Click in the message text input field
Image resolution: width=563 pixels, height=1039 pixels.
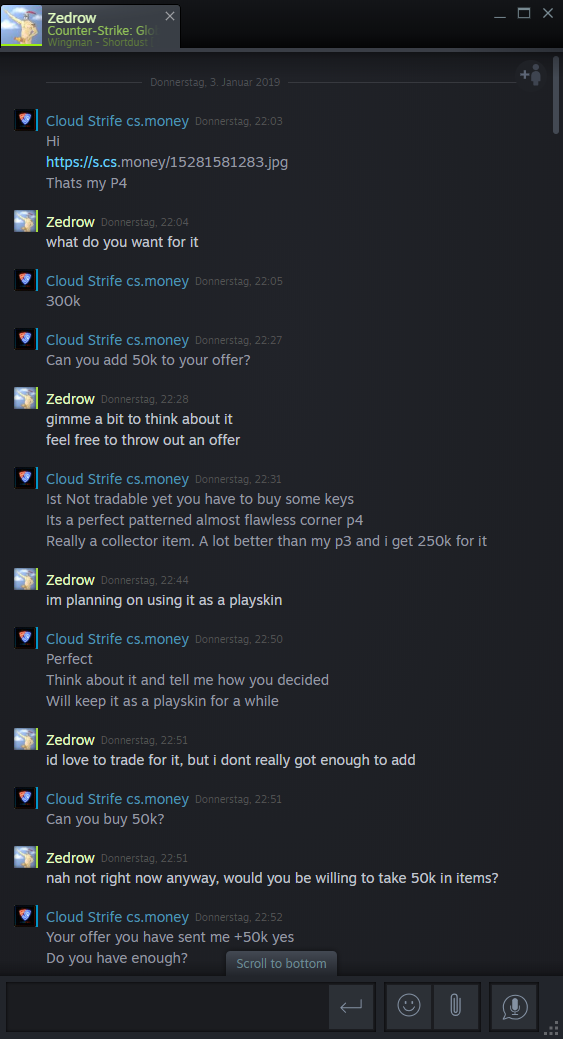pyautogui.click(x=168, y=1006)
